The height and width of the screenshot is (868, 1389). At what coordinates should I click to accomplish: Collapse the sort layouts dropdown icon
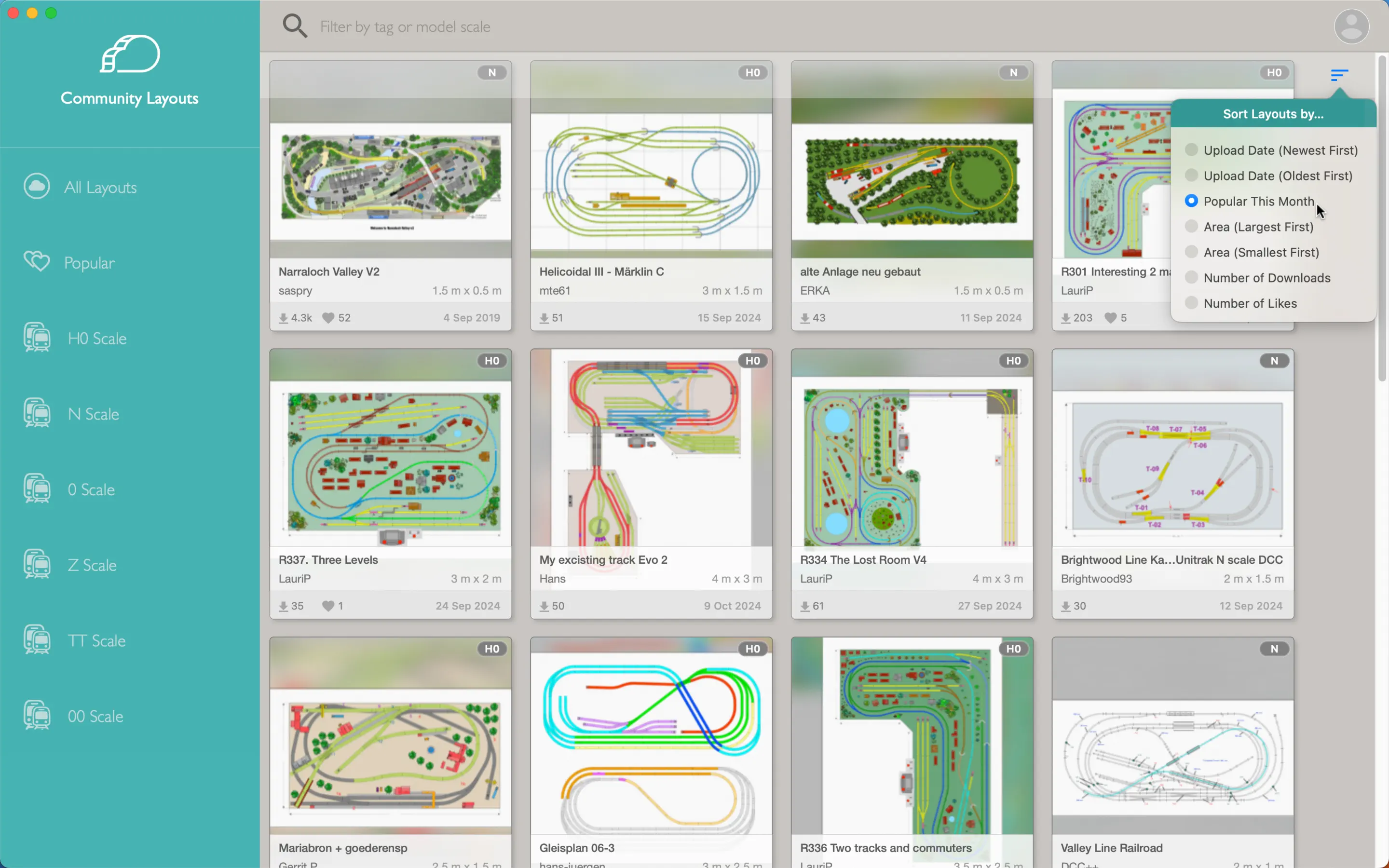coord(1339,75)
